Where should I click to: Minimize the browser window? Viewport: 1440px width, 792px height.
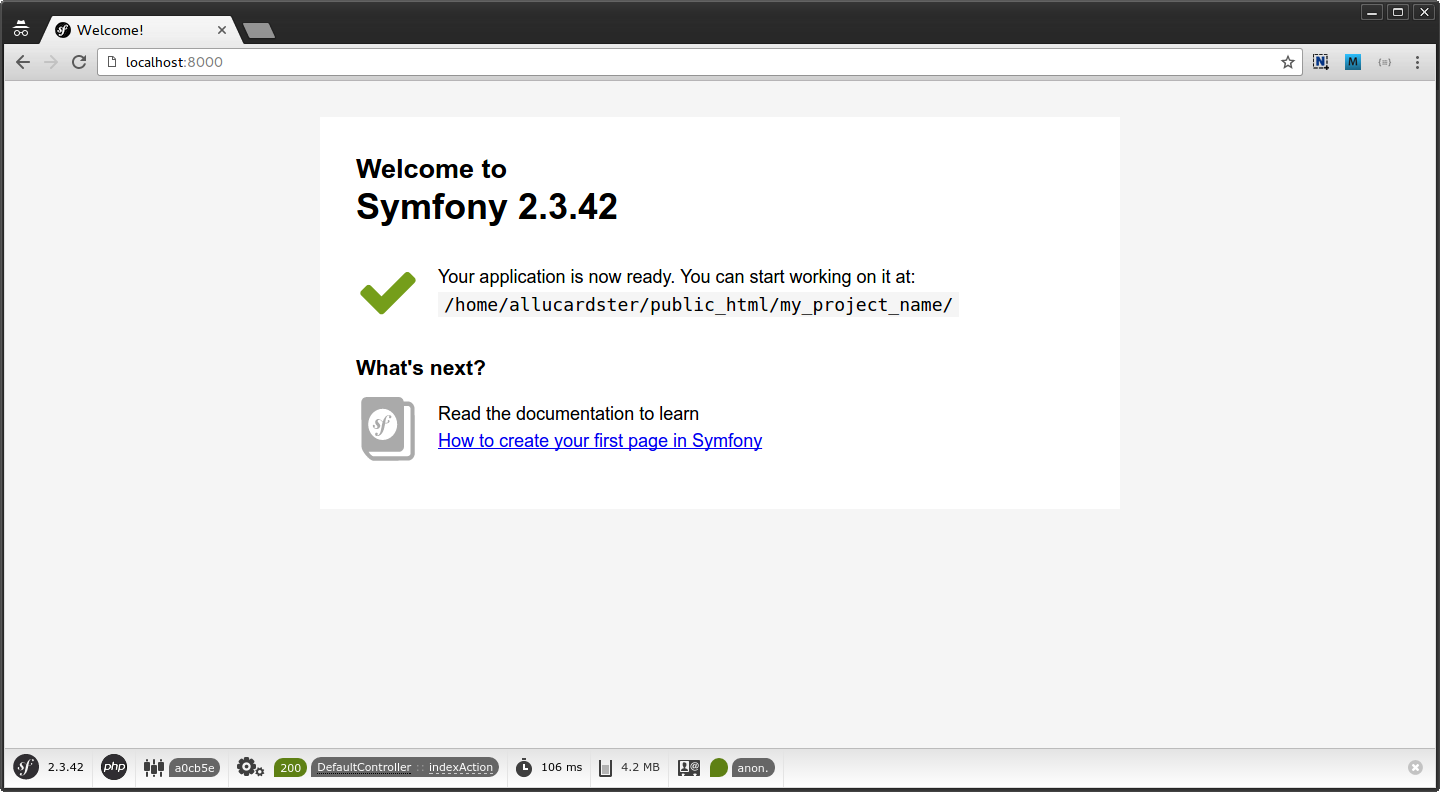pyautogui.click(x=1373, y=12)
